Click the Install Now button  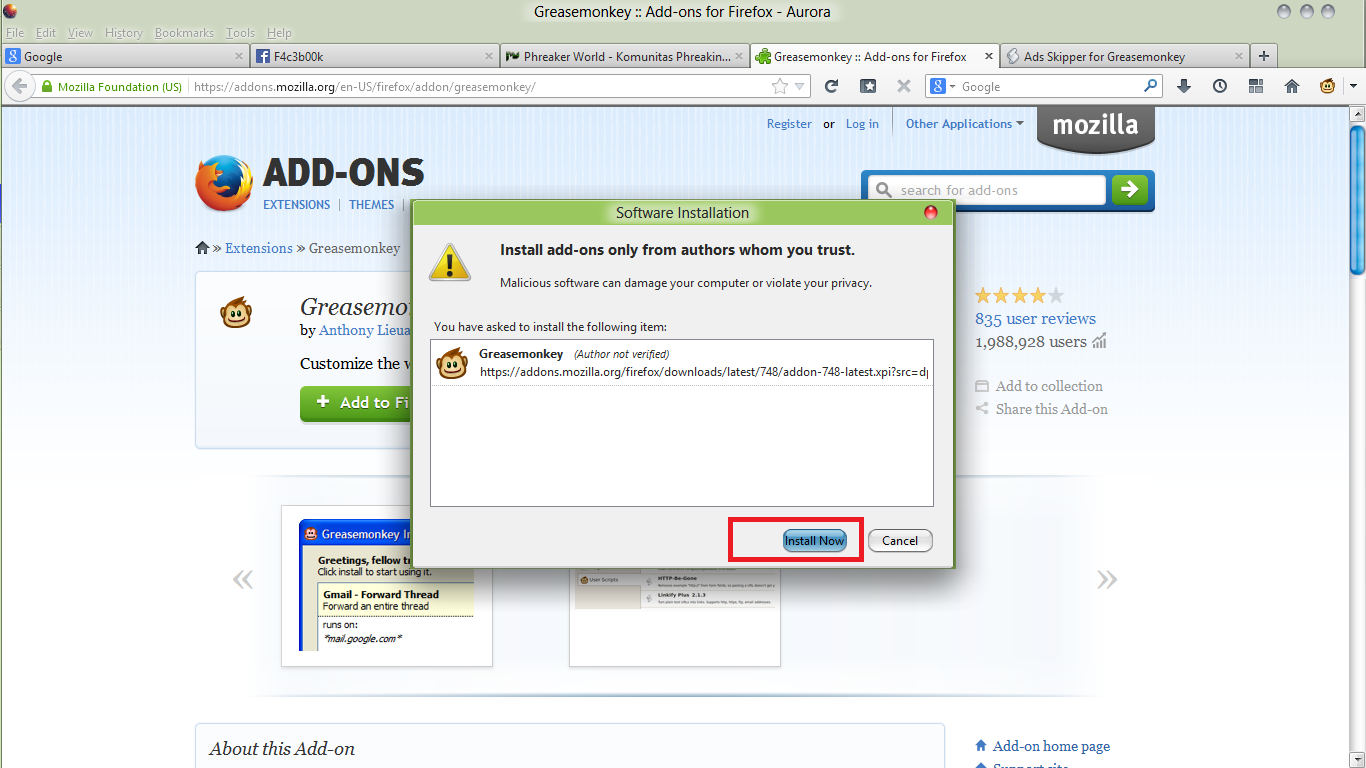click(x=814, y=540)
